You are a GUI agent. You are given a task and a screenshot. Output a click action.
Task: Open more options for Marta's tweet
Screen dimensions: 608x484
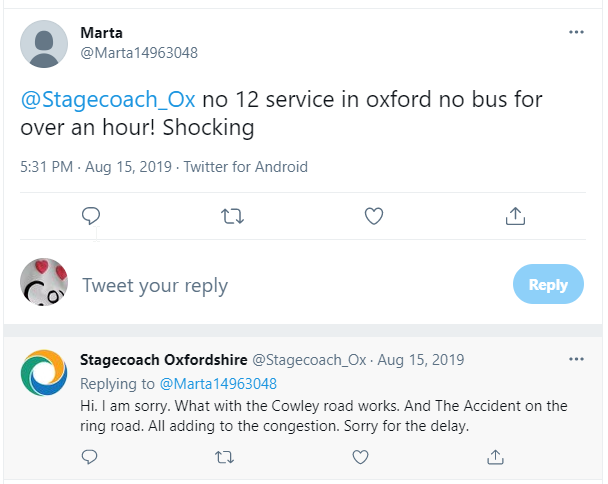576,32
